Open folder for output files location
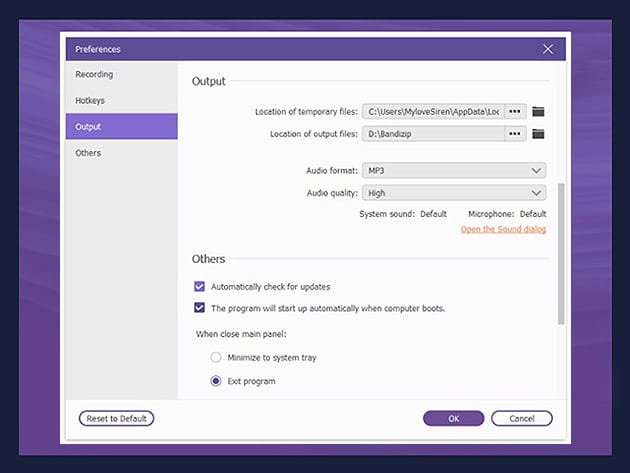The image size is (630, 473). pyautogui.click(x=538, y=134)
